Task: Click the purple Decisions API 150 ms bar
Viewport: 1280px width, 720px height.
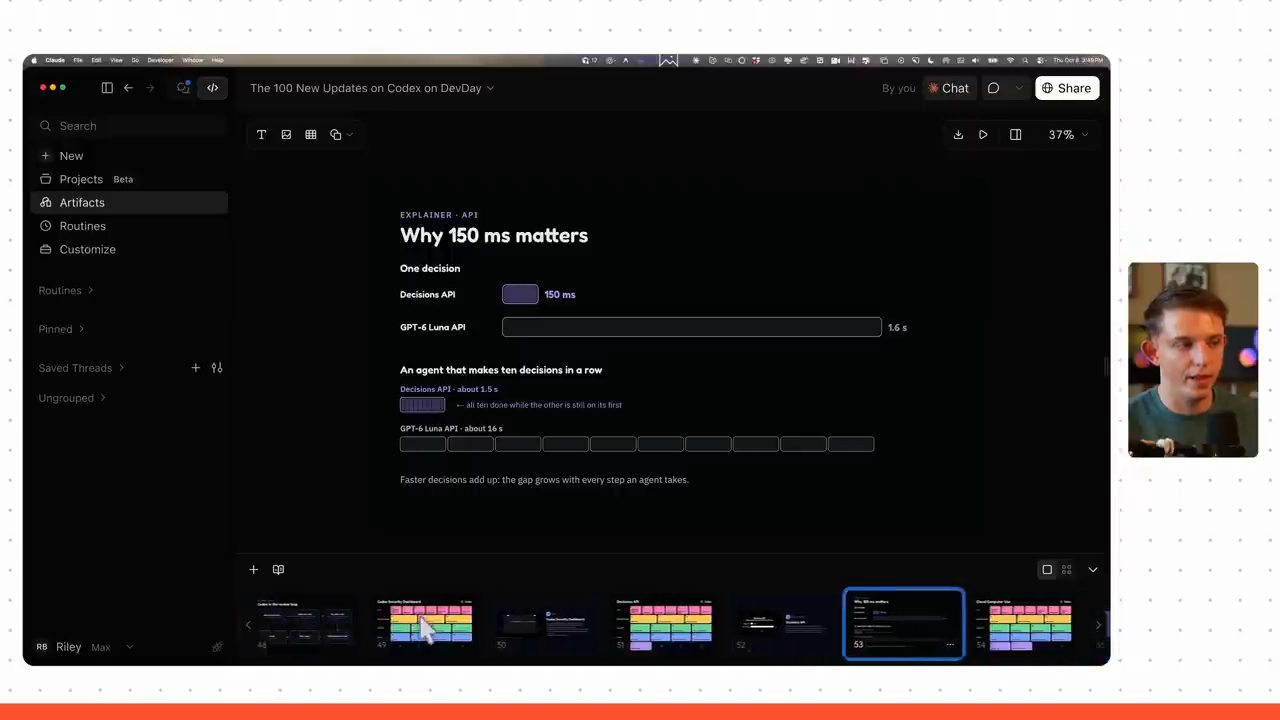Action: coord(520,294)
